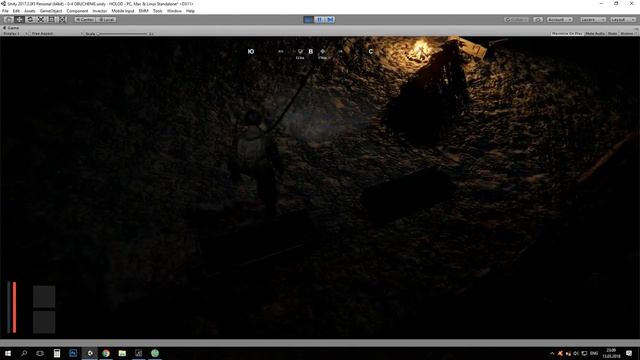The image size is (640, 360).
Task: Open the Gizmos dropdown
Action: [x=628, y=33]
